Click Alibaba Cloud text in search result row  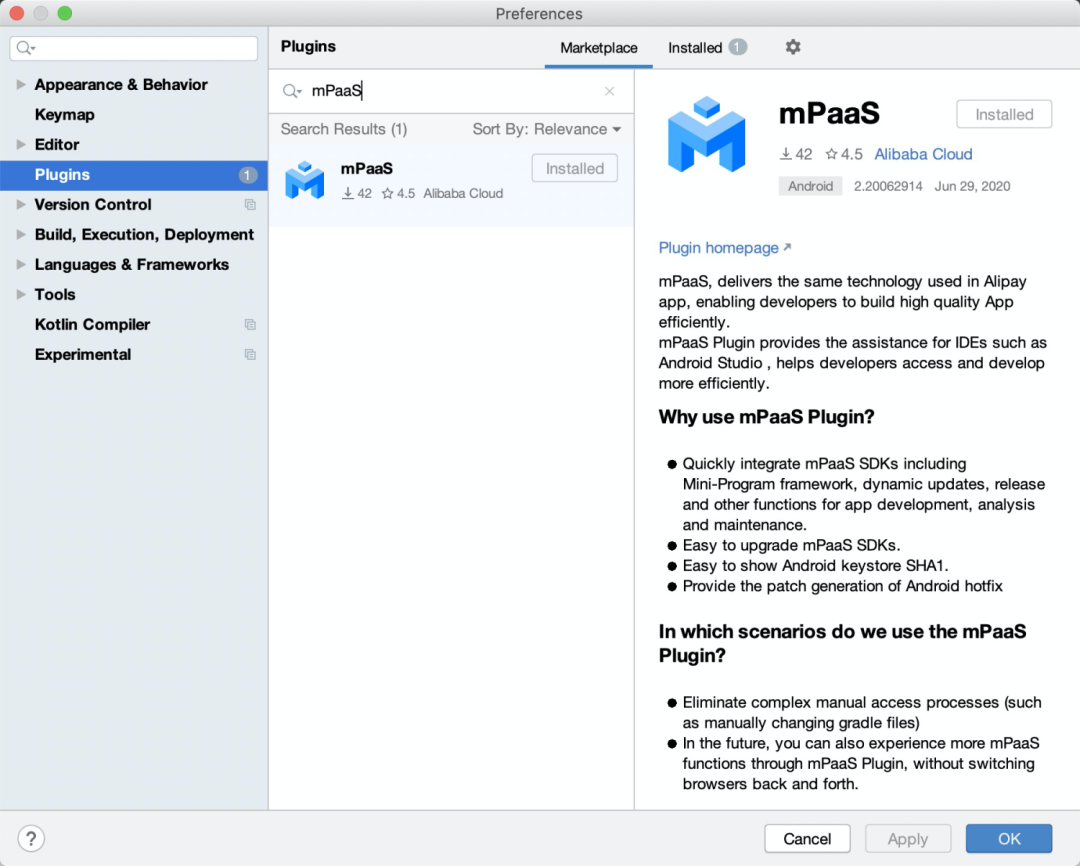pos(463,194)
